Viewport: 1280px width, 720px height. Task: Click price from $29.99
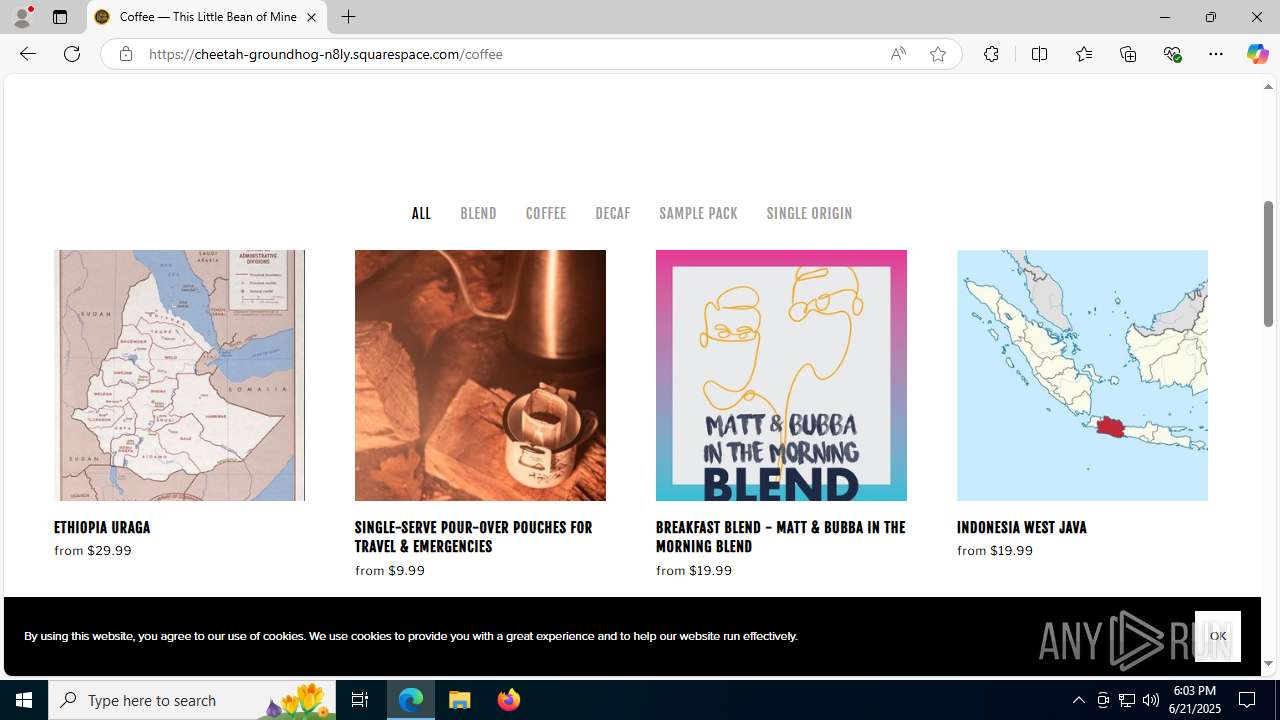93,550
